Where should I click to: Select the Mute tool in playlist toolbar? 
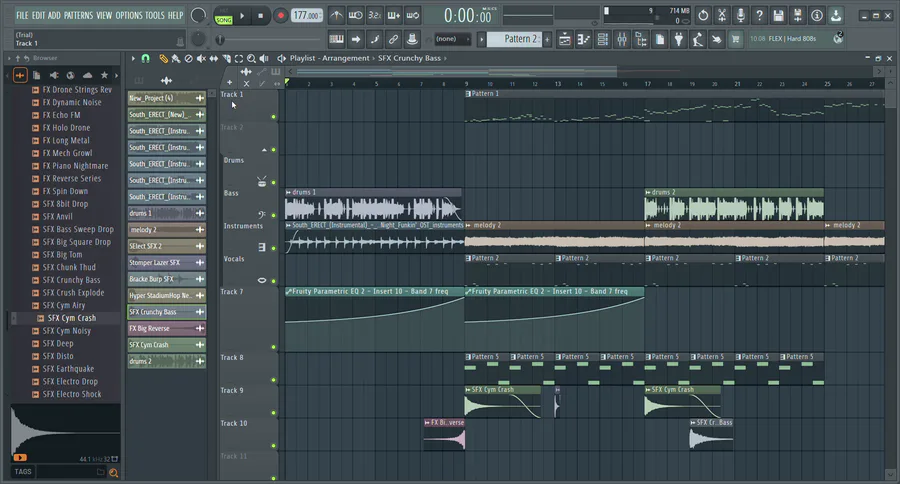[201, 59]
